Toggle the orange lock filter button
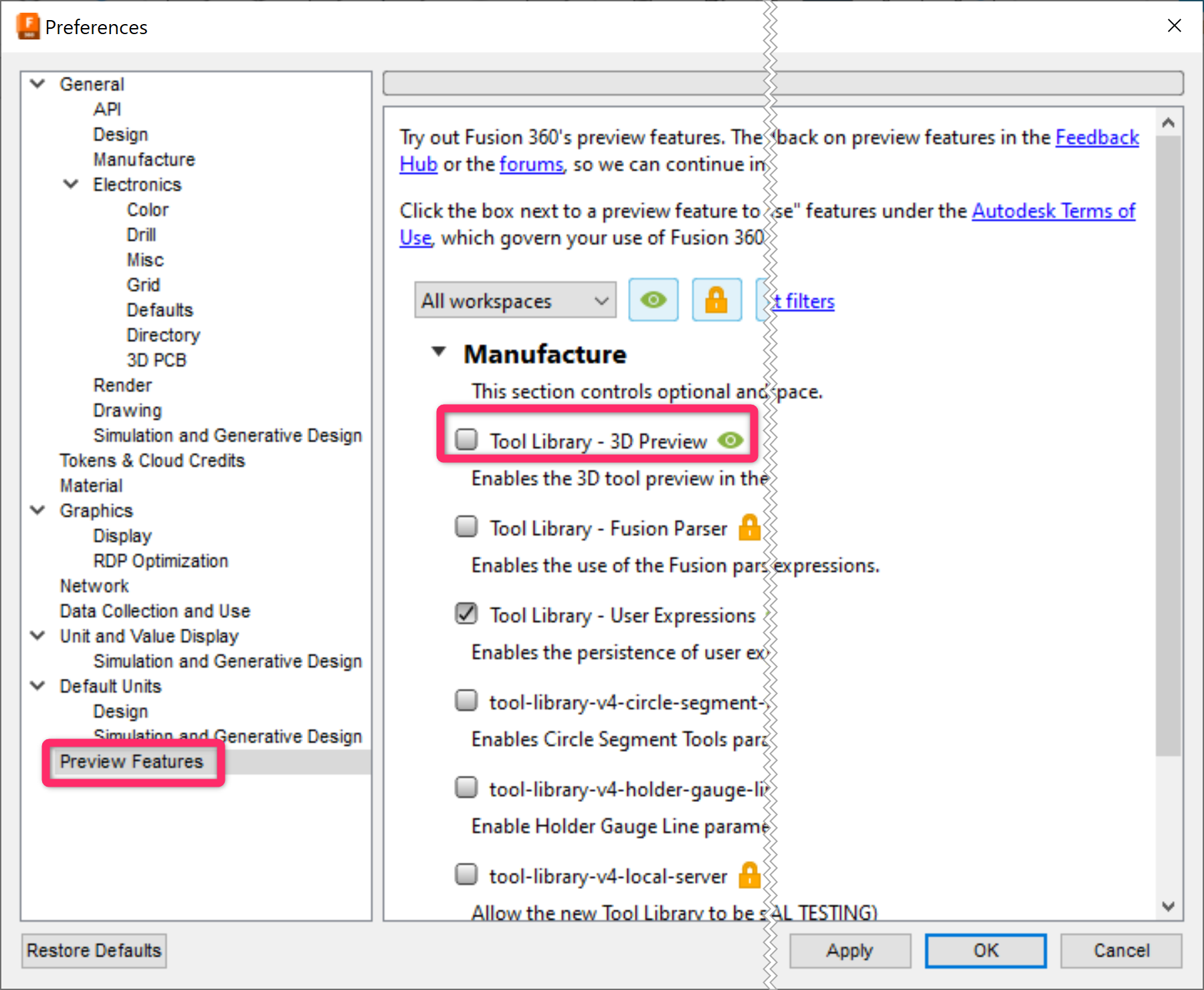 pos(716,300)
